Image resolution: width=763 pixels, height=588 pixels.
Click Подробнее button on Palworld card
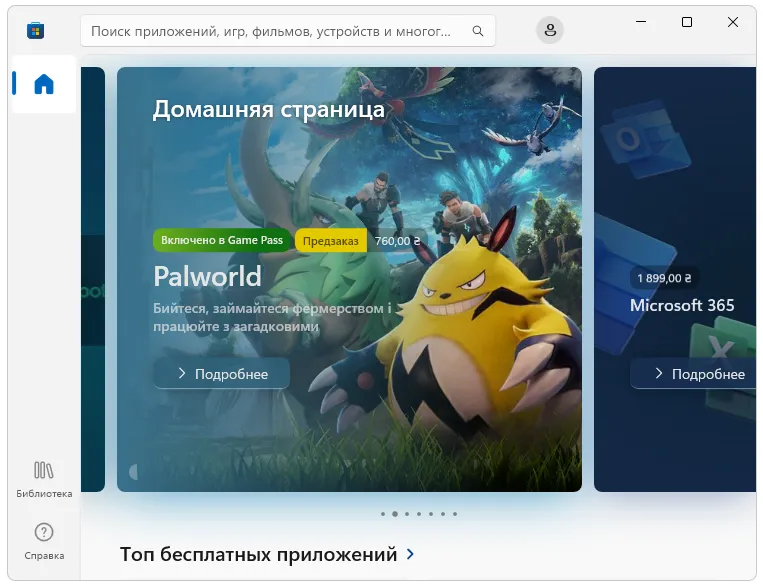point(222,374)
